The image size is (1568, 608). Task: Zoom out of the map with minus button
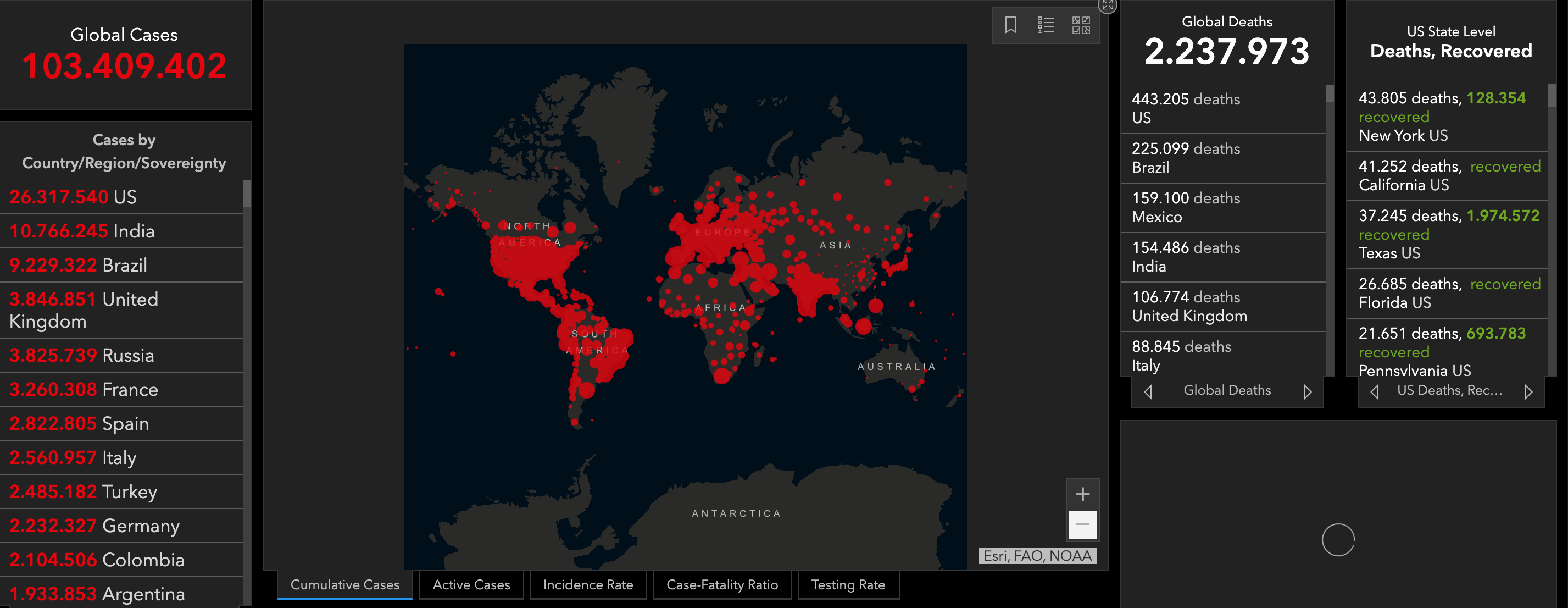coord(1082,524)
